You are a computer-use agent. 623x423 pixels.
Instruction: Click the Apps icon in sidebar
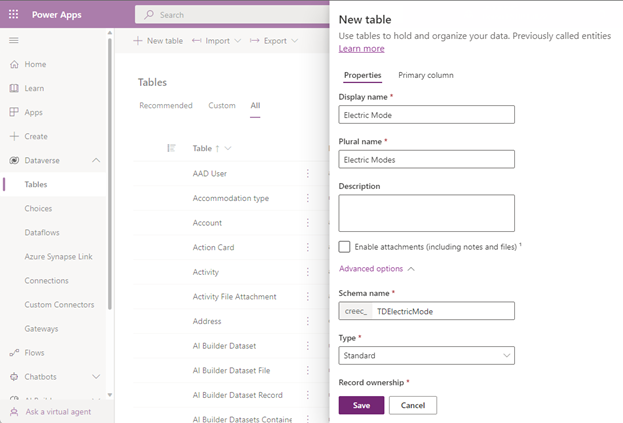(x=14, y=112)
